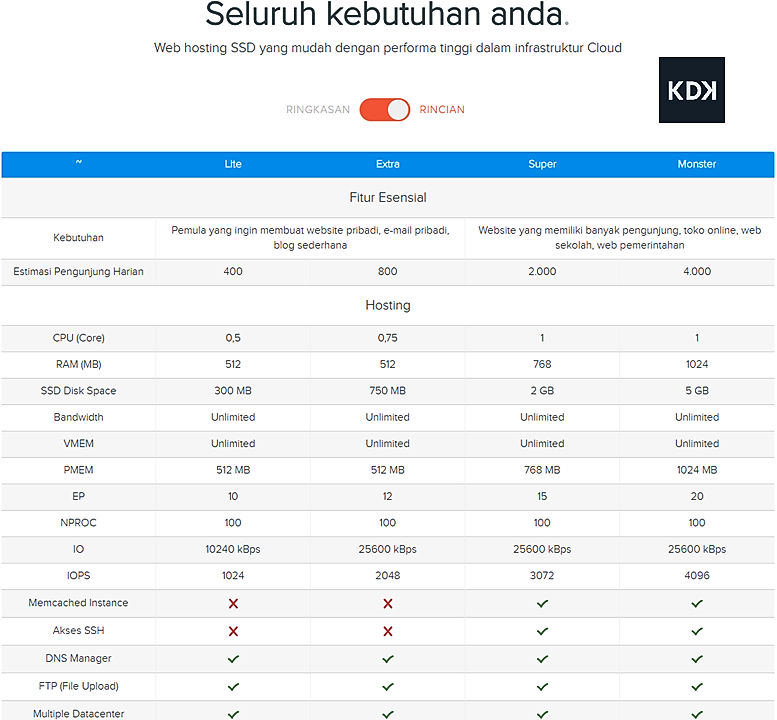Click the Akses SSH cross icon under Extra
777x720 pixels.
tap(388, 631)
